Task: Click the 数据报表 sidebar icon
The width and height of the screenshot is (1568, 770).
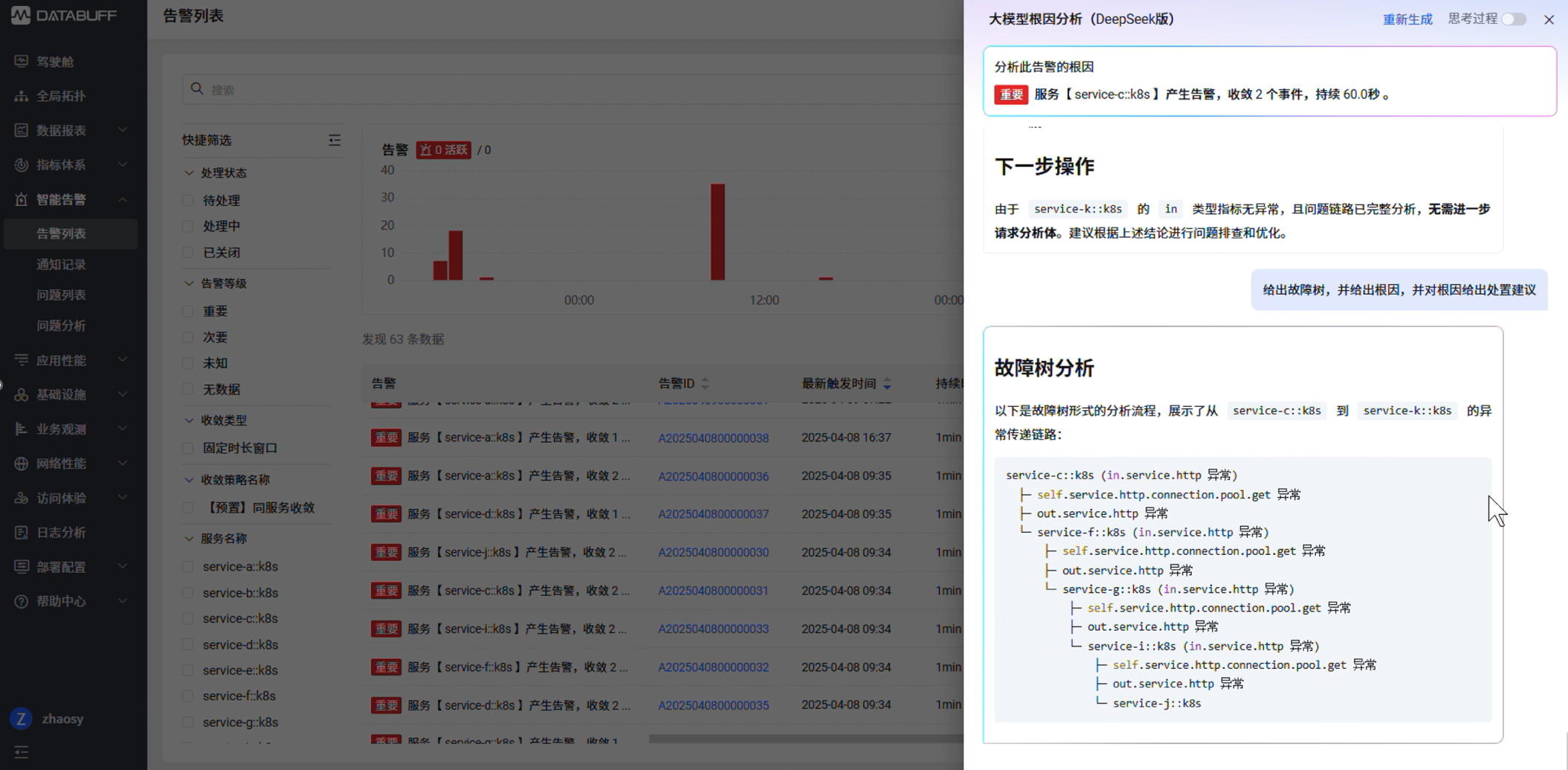Action: 22,130
